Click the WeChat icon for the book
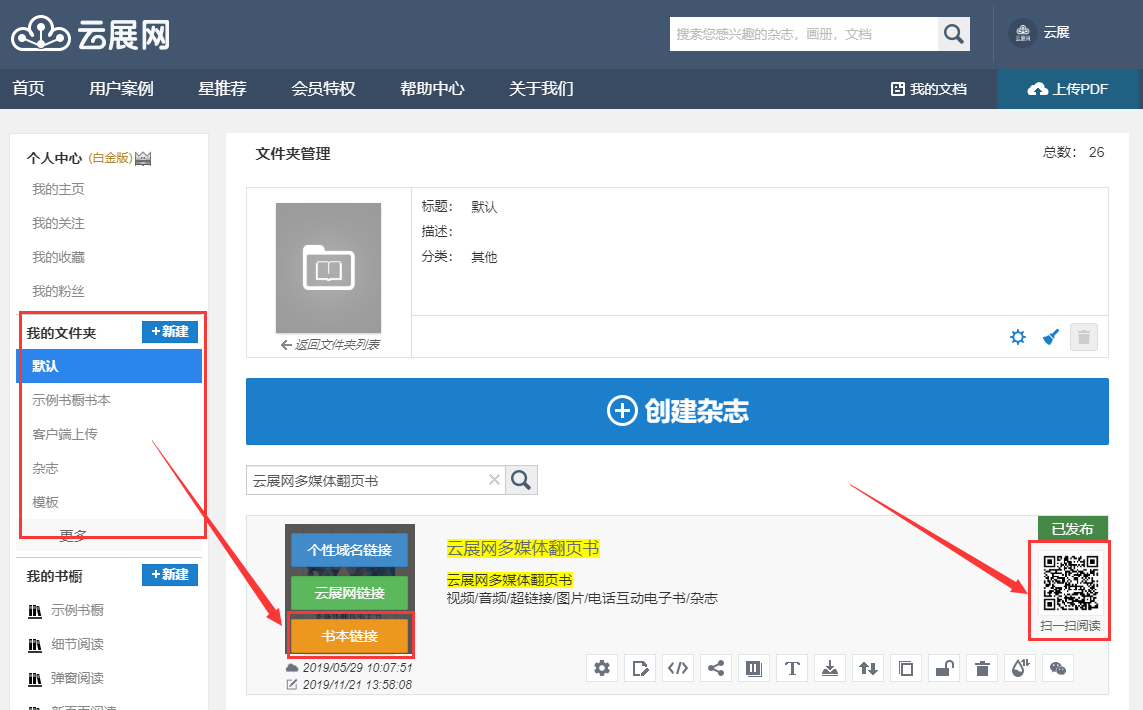The height and width of the screenshot is (710, 1143). point(1058,668)
